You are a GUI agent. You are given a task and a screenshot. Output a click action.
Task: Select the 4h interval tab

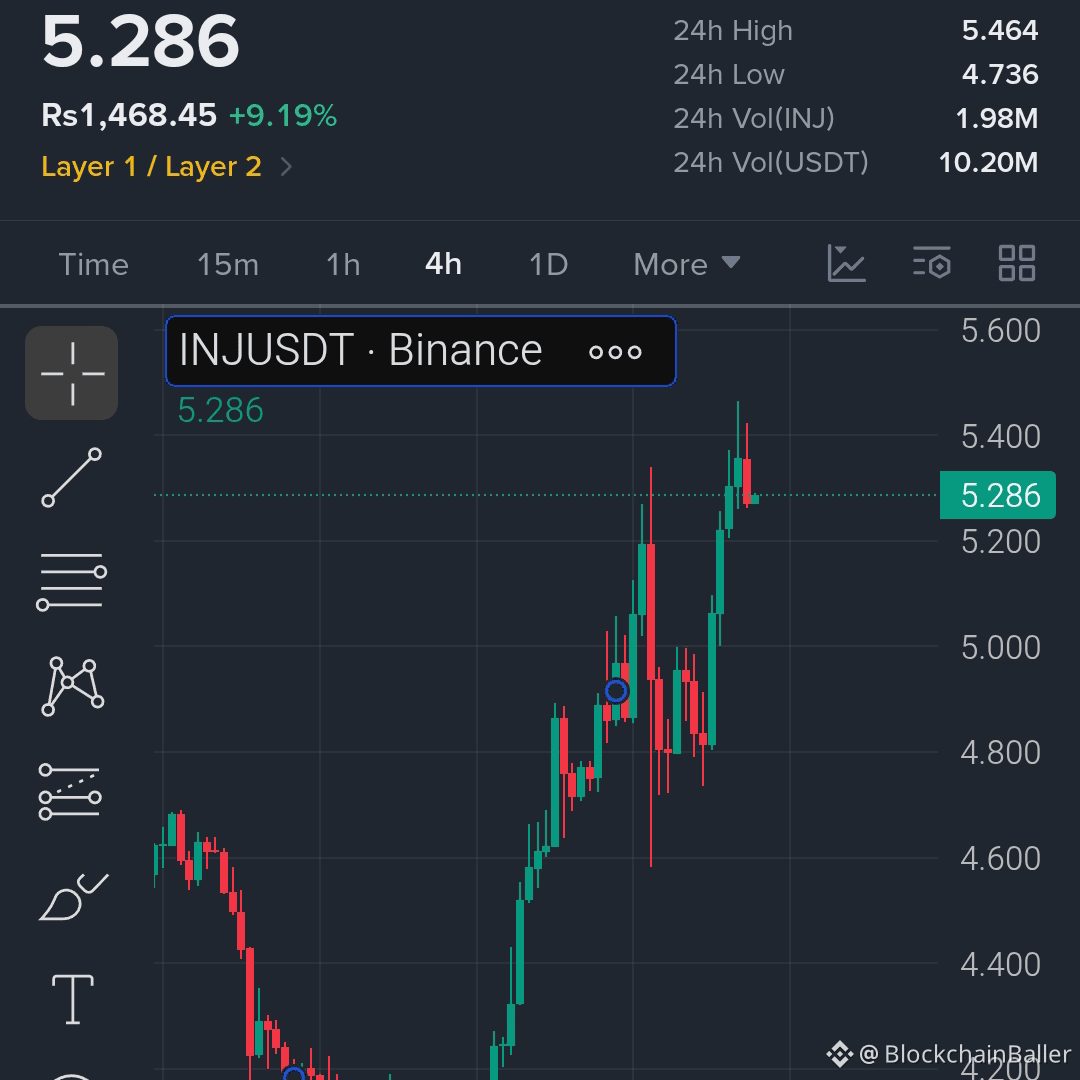pos(444,264)
